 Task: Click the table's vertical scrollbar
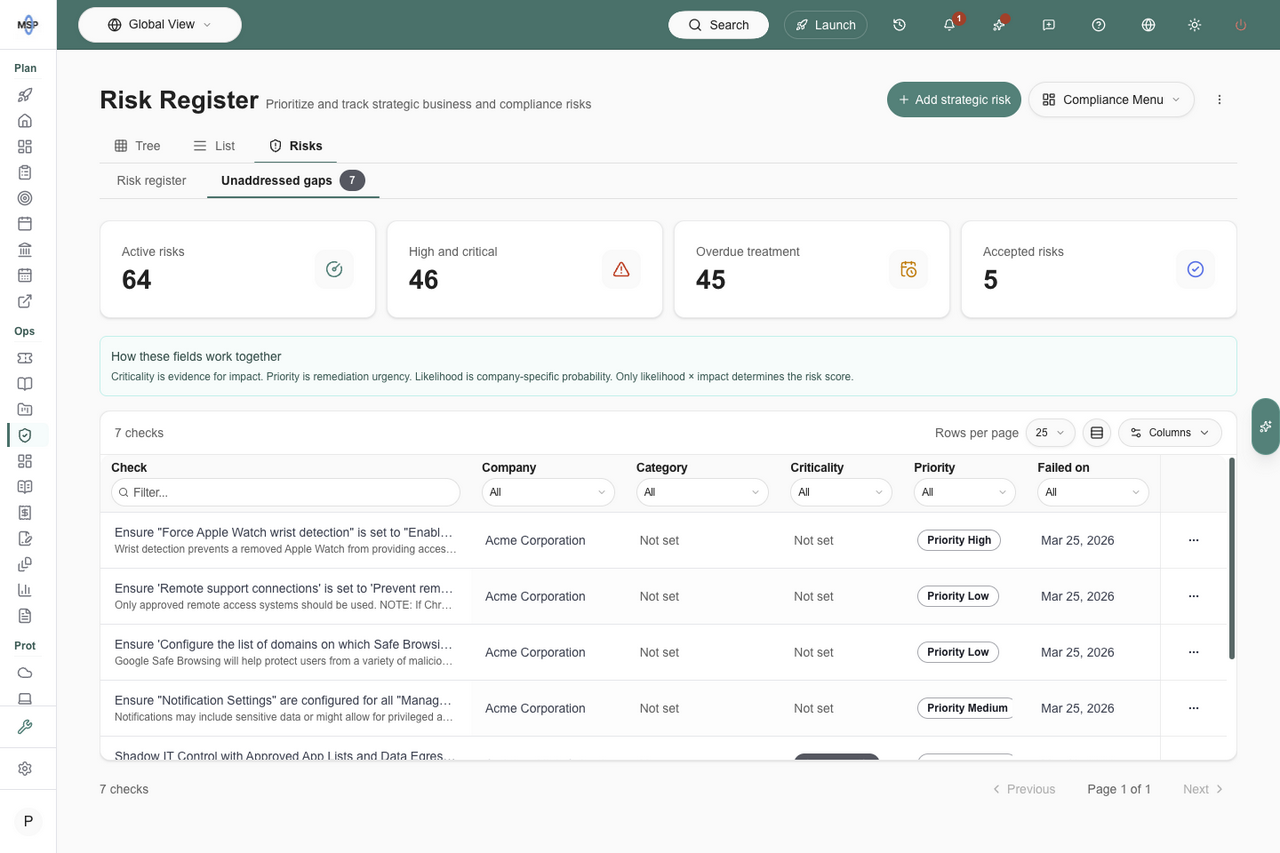click(1231, 559)
